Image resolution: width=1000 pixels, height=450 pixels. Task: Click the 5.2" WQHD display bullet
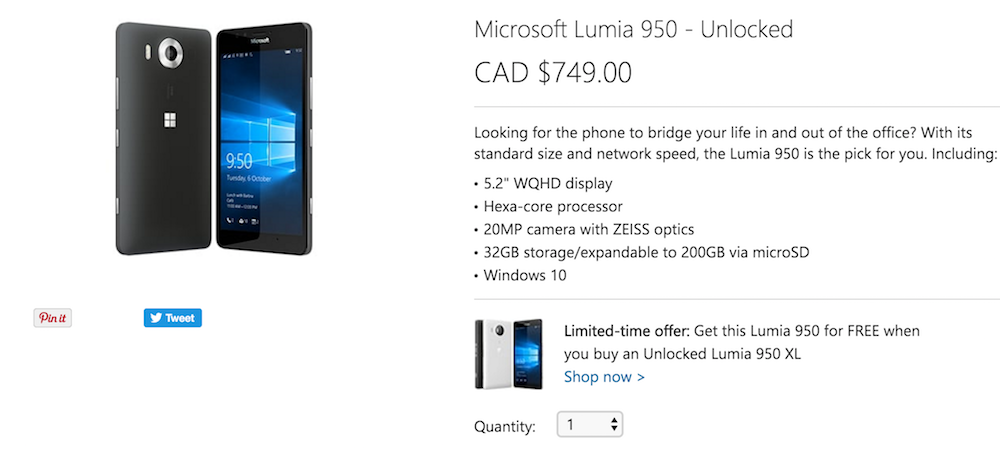pos(546,183)
